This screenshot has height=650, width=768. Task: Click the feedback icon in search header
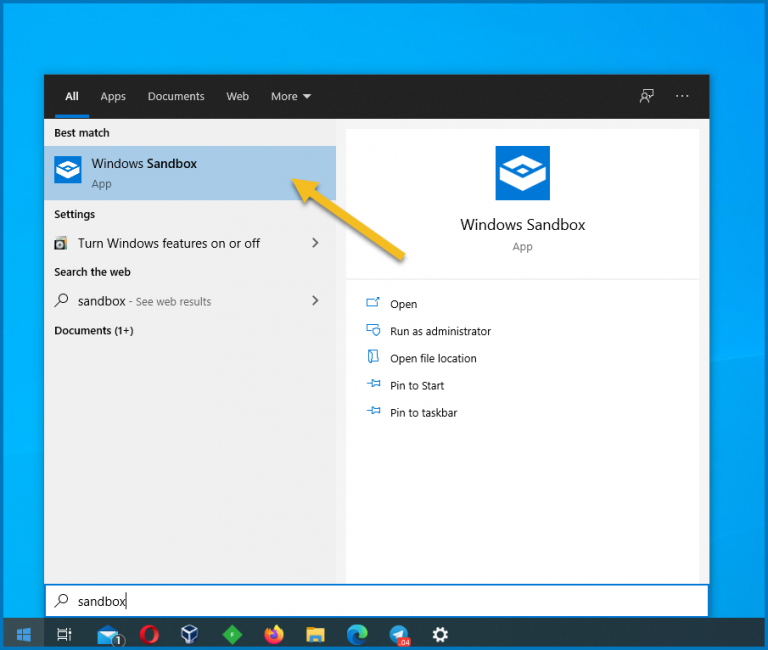[x=647, y=96]
